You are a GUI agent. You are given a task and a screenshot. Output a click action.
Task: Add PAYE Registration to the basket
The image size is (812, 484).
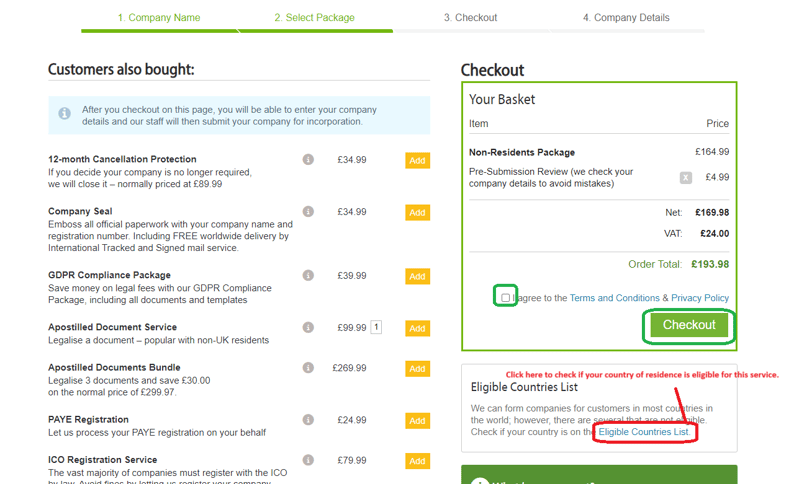417,421
